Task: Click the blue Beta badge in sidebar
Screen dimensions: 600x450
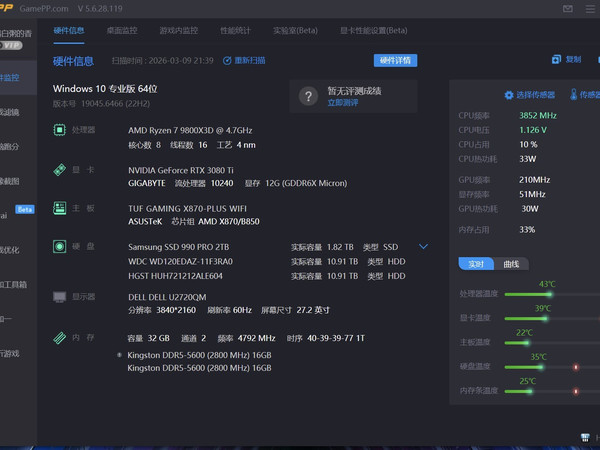Action: point(24,209)
